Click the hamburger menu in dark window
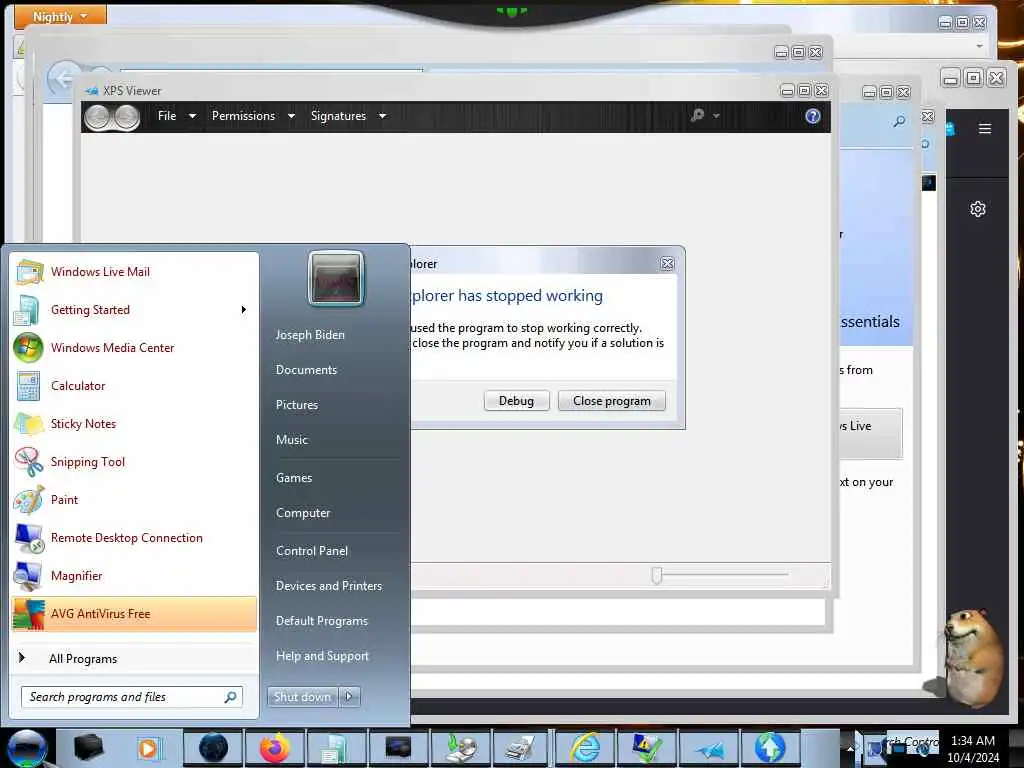 [x=985, y=129]
